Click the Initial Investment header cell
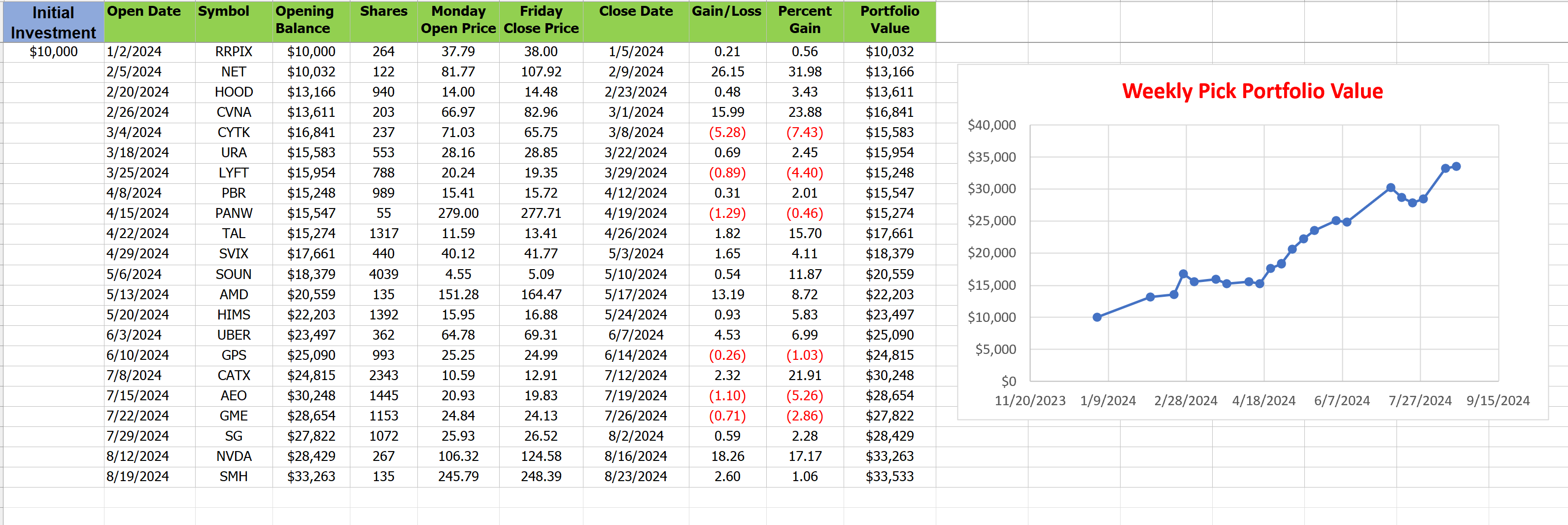This screenshot has height=525, width=1568. coord(53,22)
